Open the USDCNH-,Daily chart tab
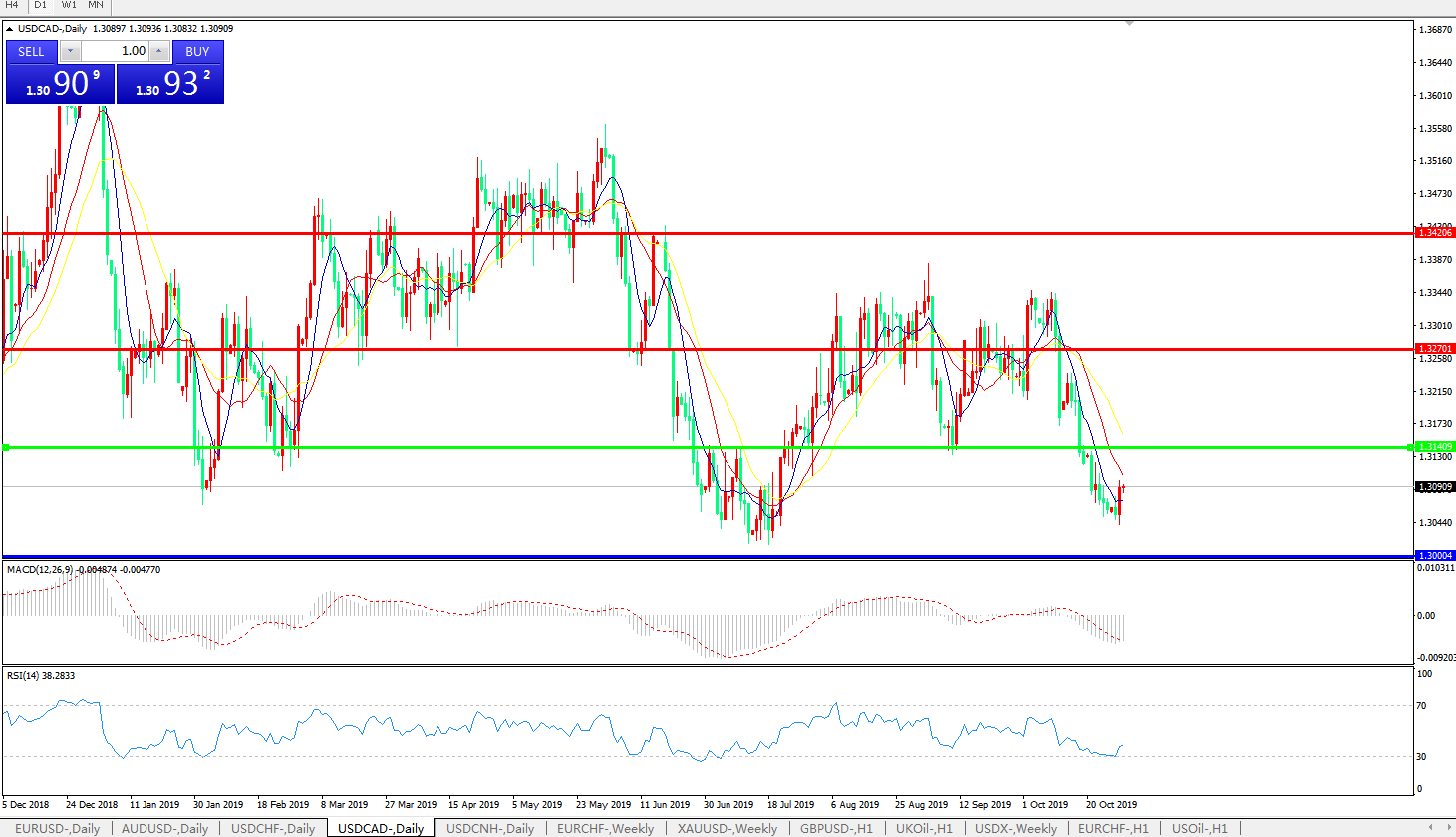Viewport: 1456px width, 837px height. (489, 828)
